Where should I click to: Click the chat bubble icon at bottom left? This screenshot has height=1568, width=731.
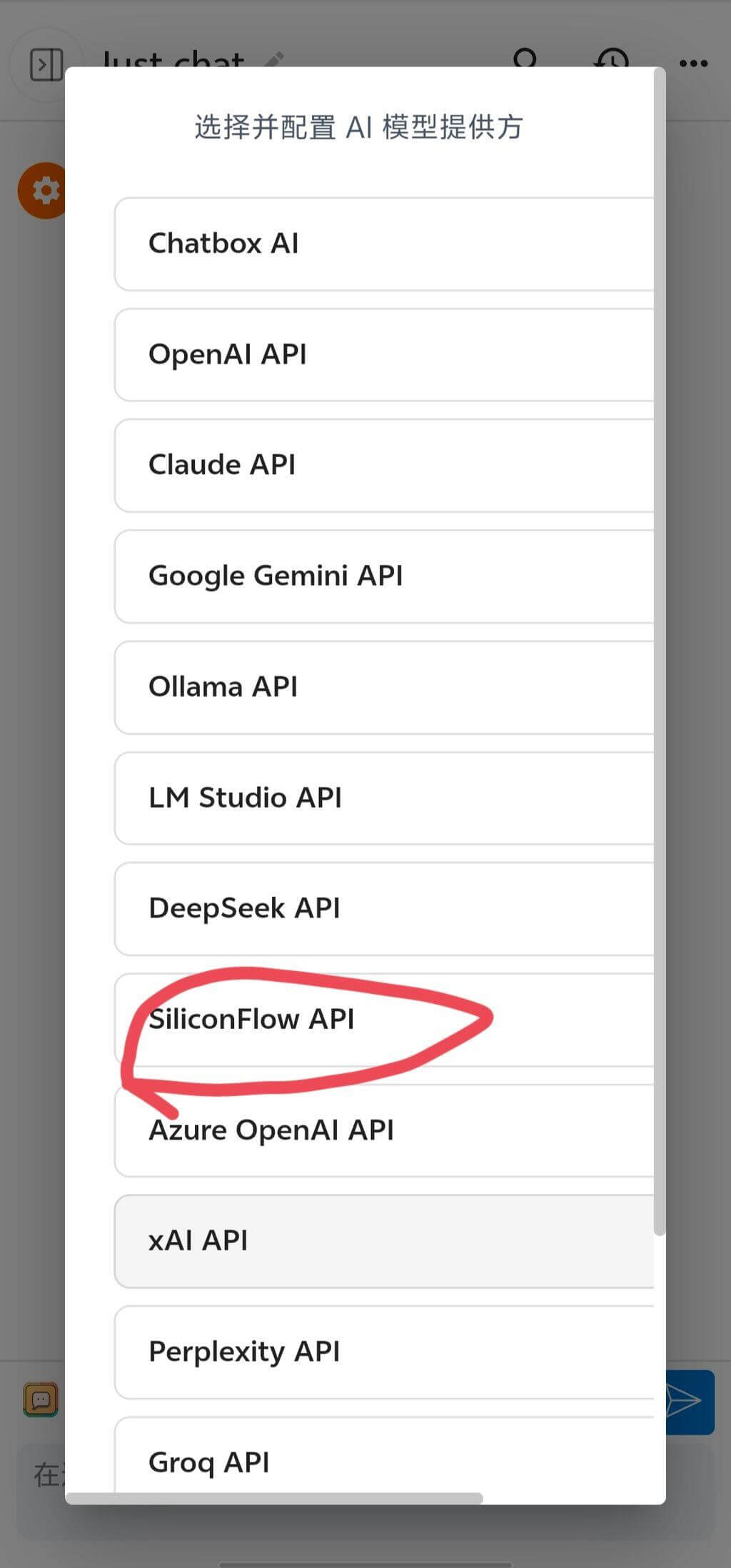click(41, 1399)
